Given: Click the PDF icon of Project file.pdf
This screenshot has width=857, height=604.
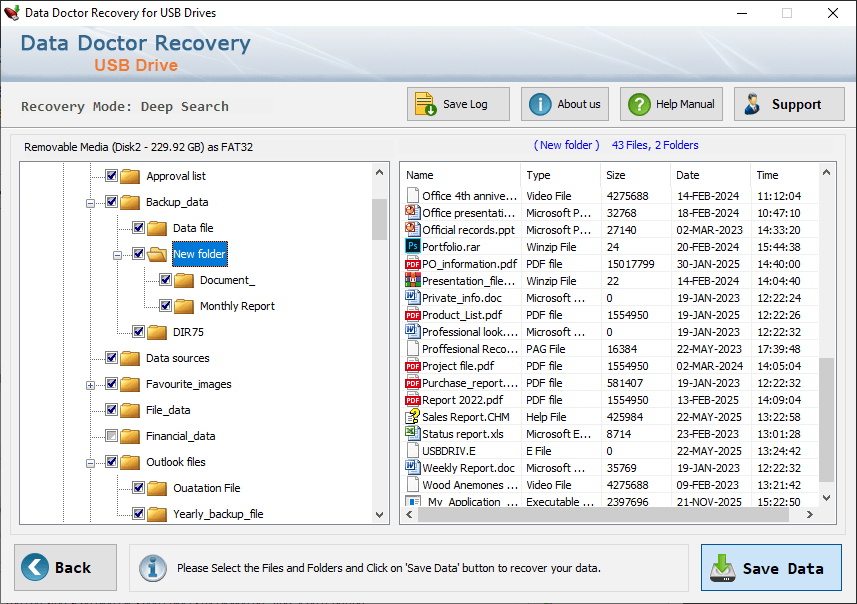Looking at the screenshot, I should [413, 366].
